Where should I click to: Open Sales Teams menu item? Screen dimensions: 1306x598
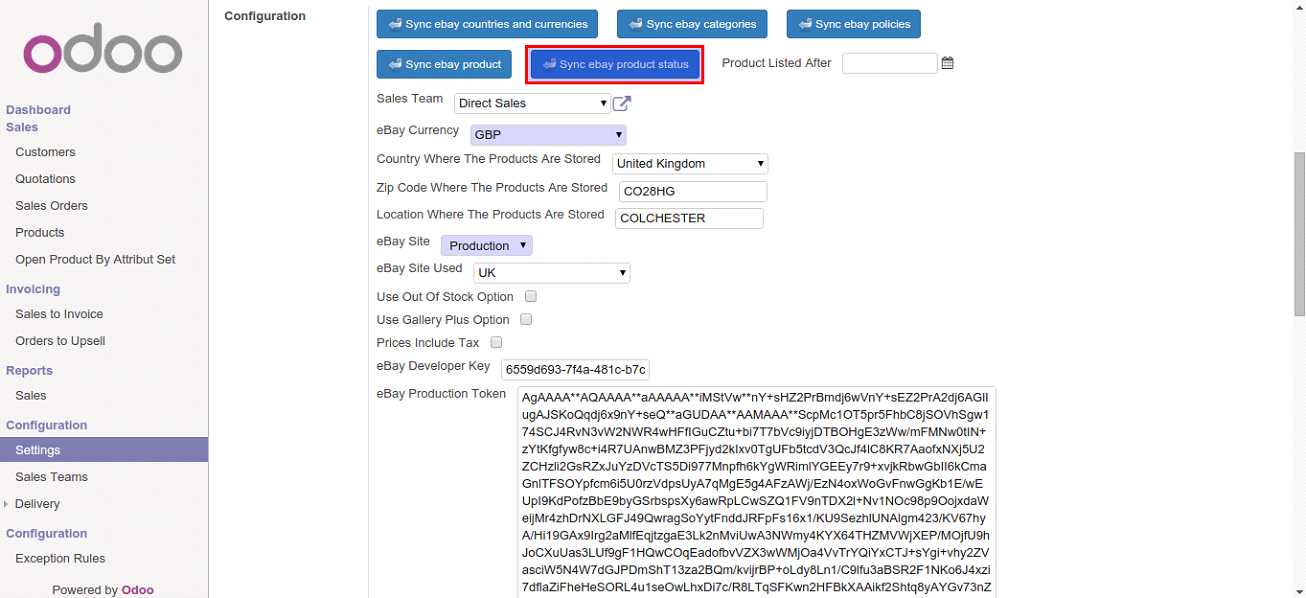pos(51,477)
